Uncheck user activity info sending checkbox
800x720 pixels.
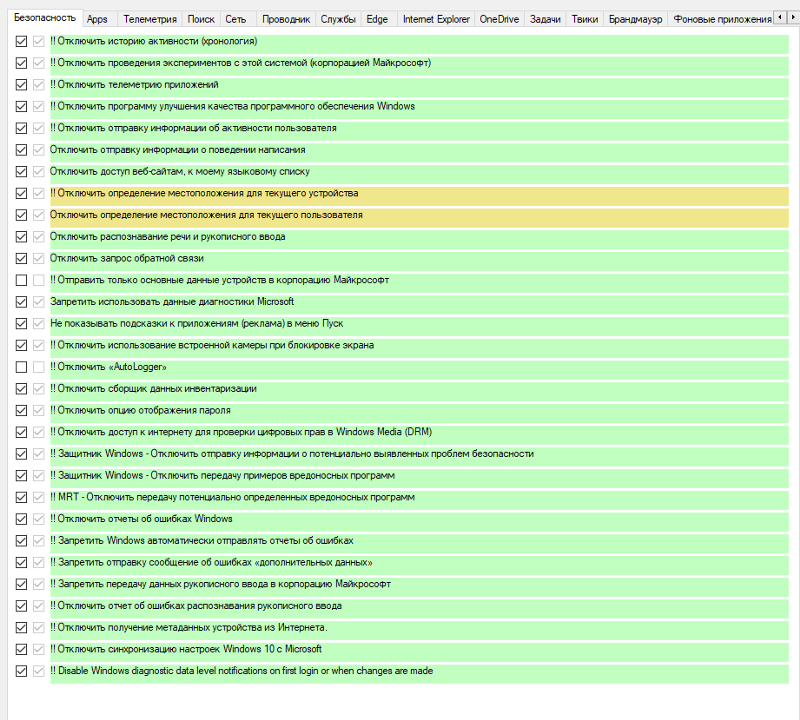(21, 128)
